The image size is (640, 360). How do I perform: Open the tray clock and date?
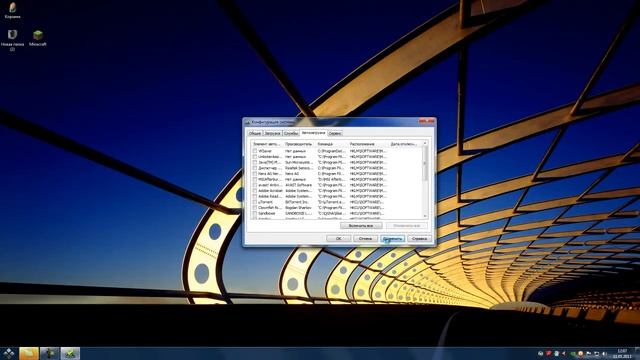coord(622,353)
